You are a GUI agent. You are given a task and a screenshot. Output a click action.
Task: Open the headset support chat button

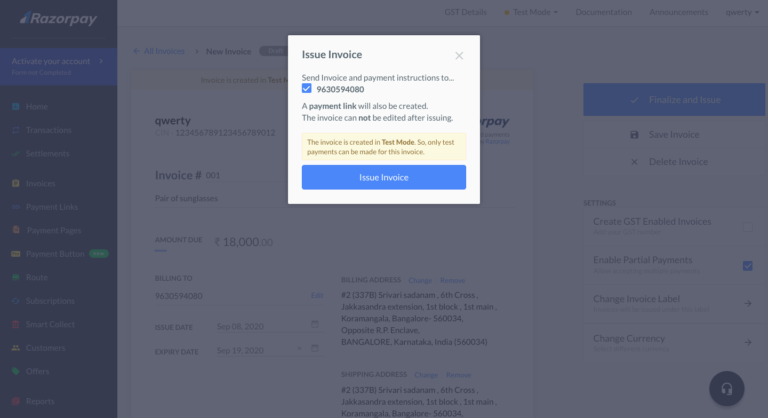point(727,389)
